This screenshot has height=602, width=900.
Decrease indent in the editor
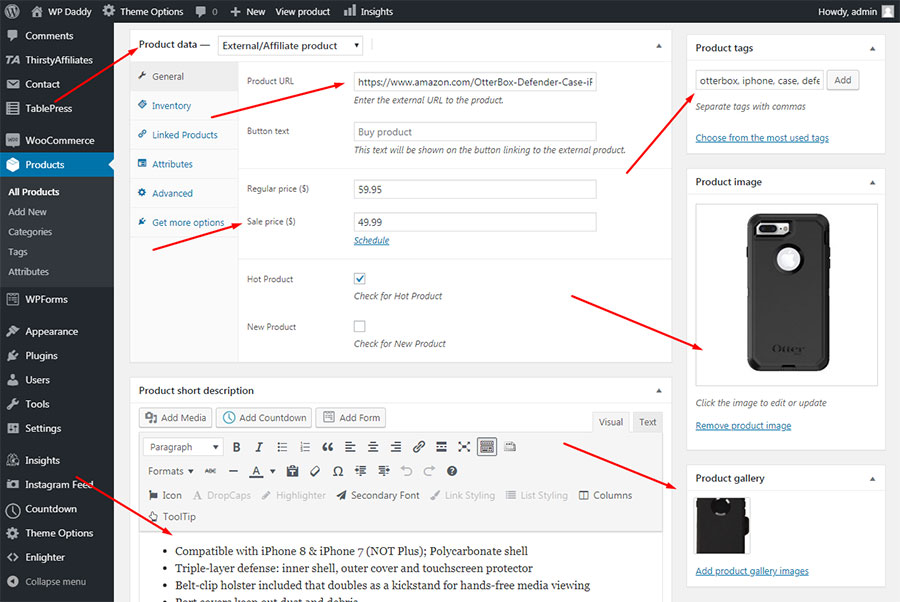[x=360, y=471]
